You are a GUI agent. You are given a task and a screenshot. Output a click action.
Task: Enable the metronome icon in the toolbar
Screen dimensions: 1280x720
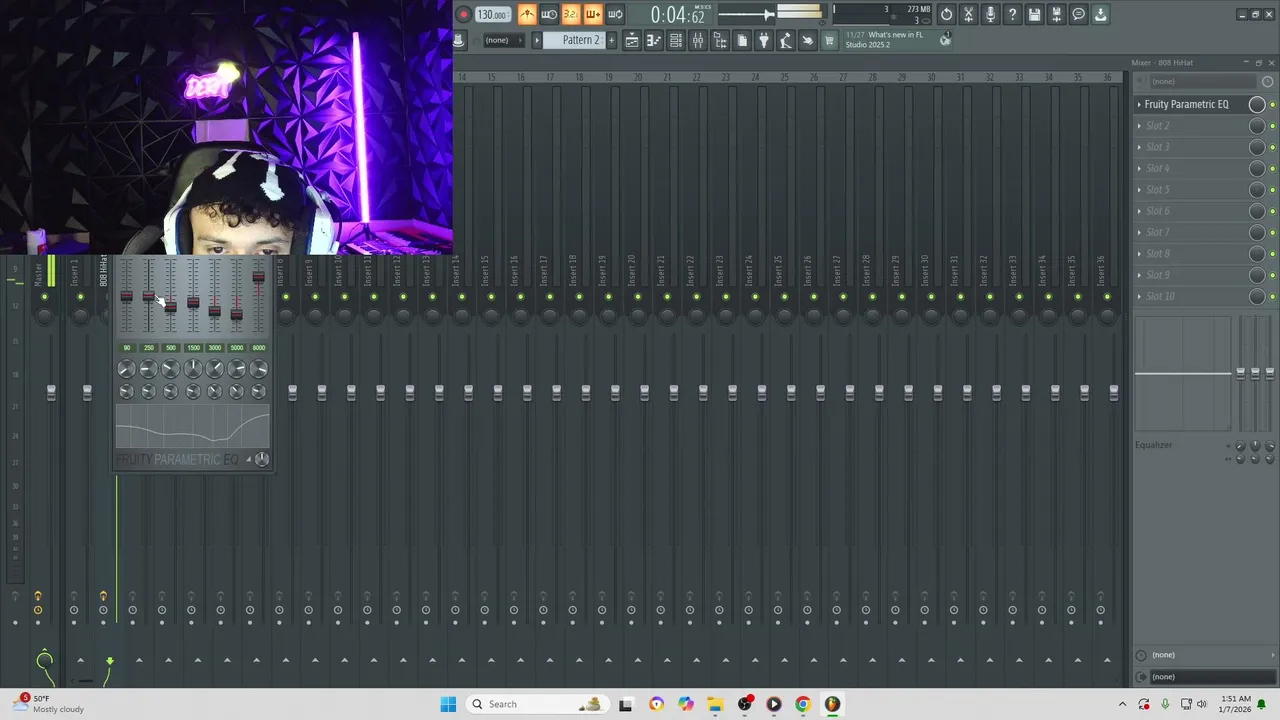coord(527,14)
